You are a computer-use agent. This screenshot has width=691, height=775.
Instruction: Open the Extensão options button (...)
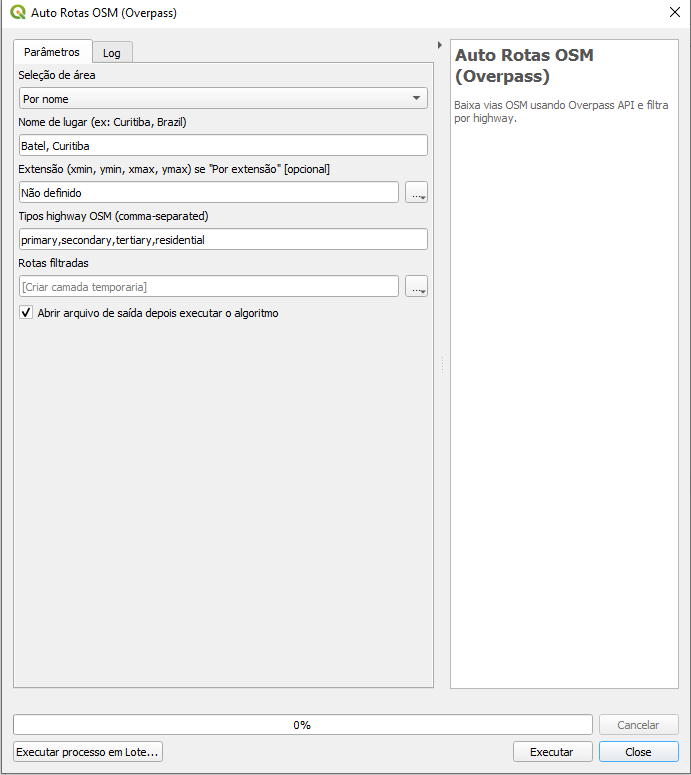pyautogui.click(x=416, y=193)
